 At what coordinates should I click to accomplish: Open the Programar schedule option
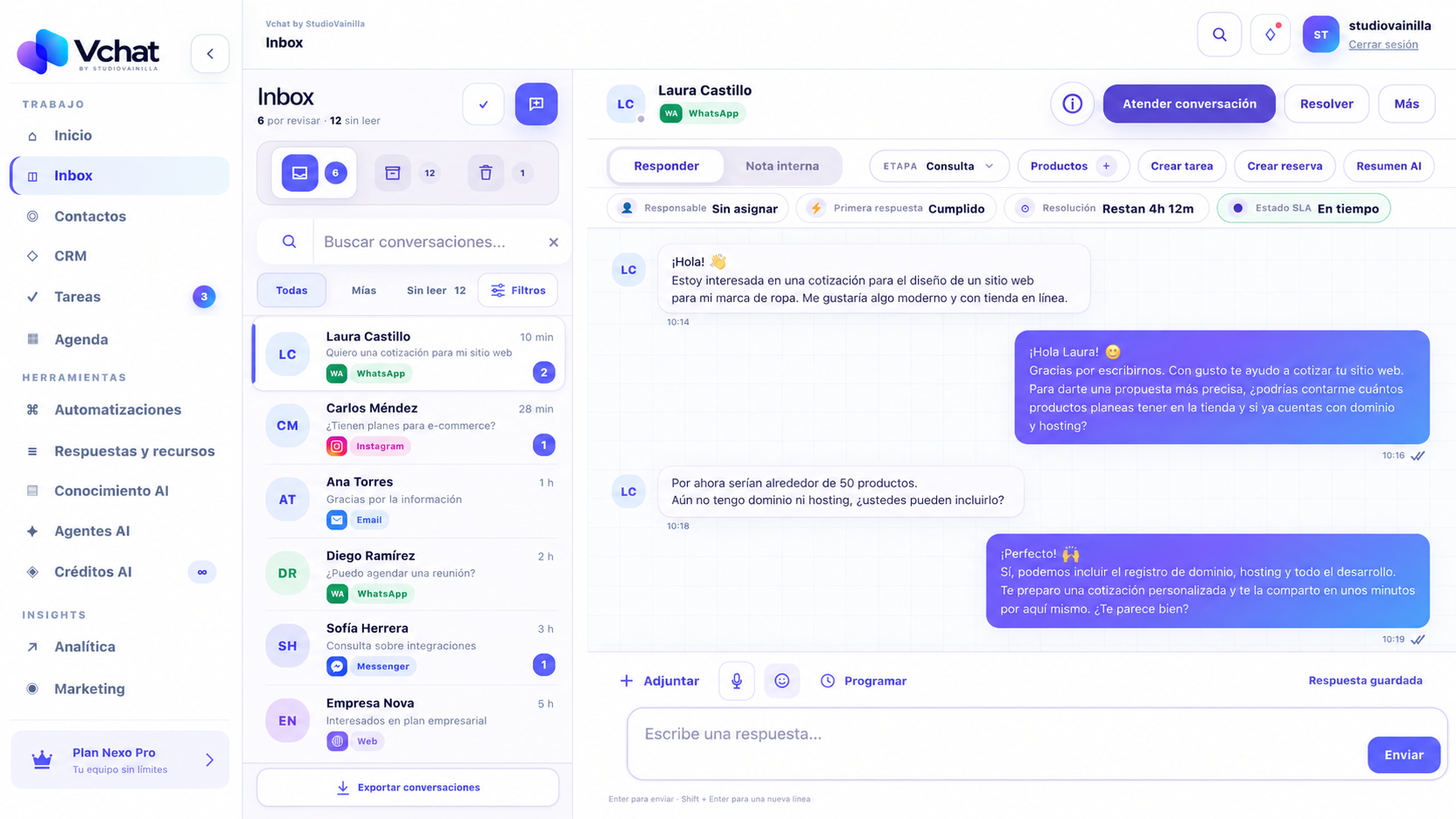pos(864,681)
